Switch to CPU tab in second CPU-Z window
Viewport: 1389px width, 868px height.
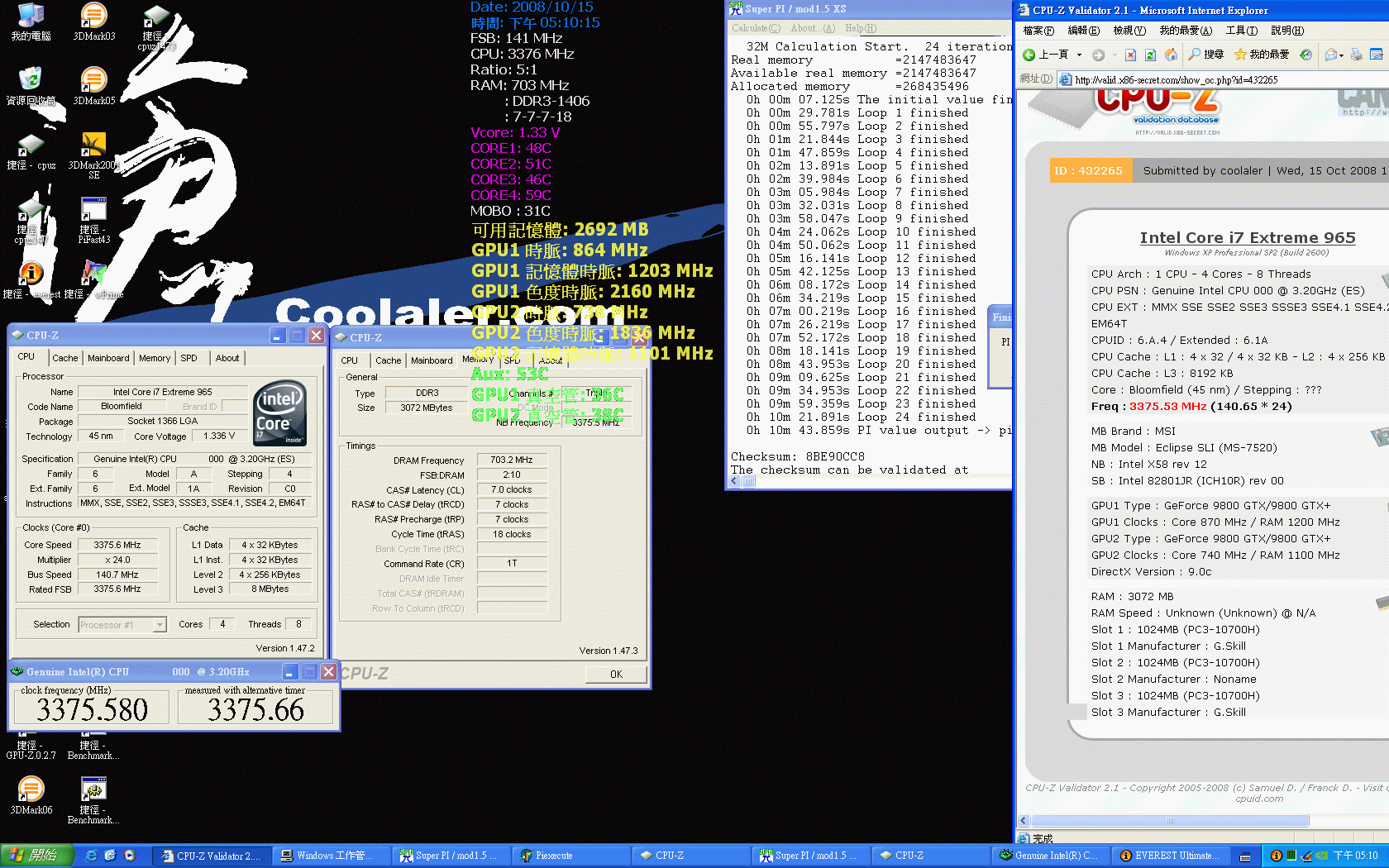coord(350,360)
